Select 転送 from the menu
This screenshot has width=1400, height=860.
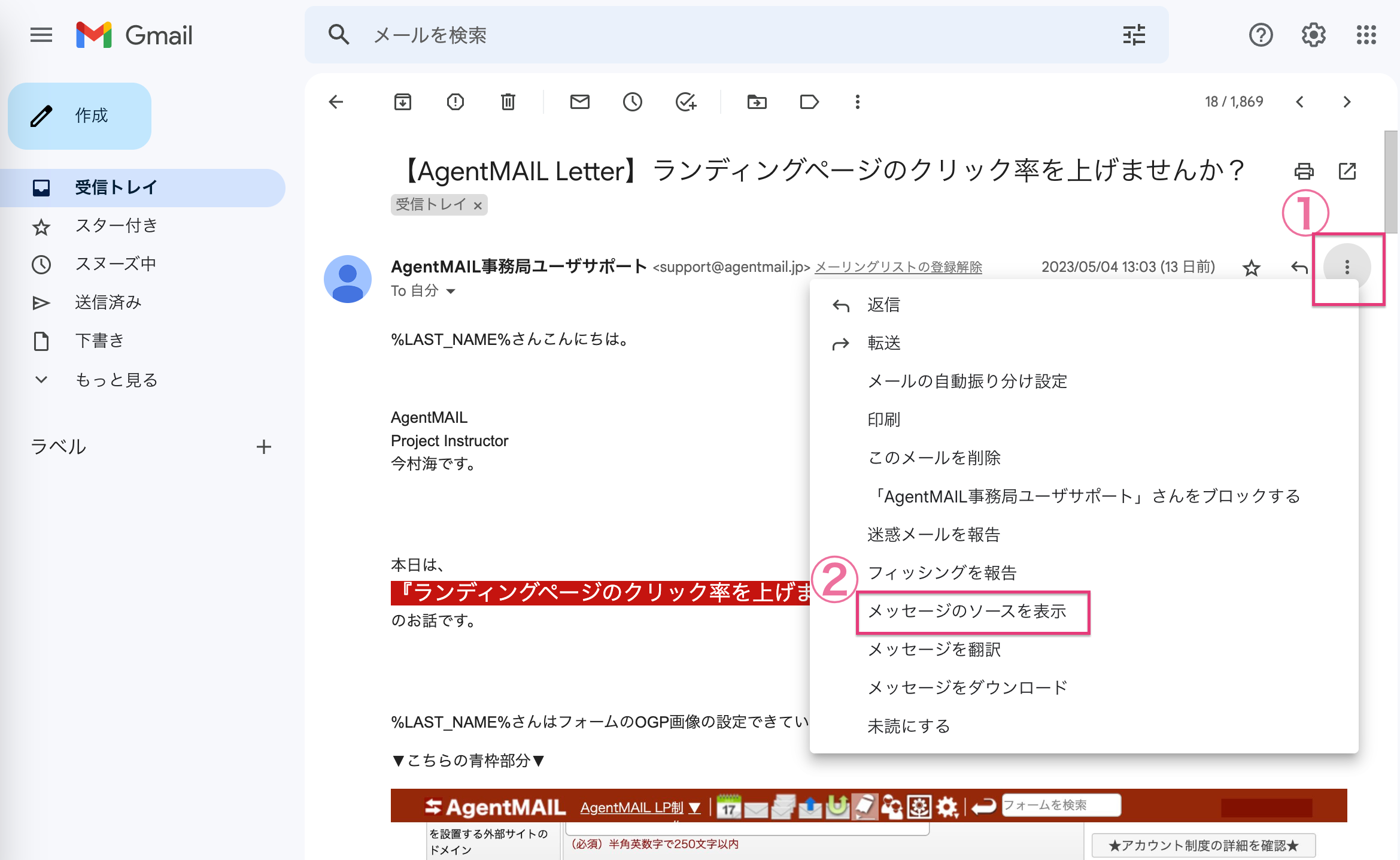(x=1083, y=343)
